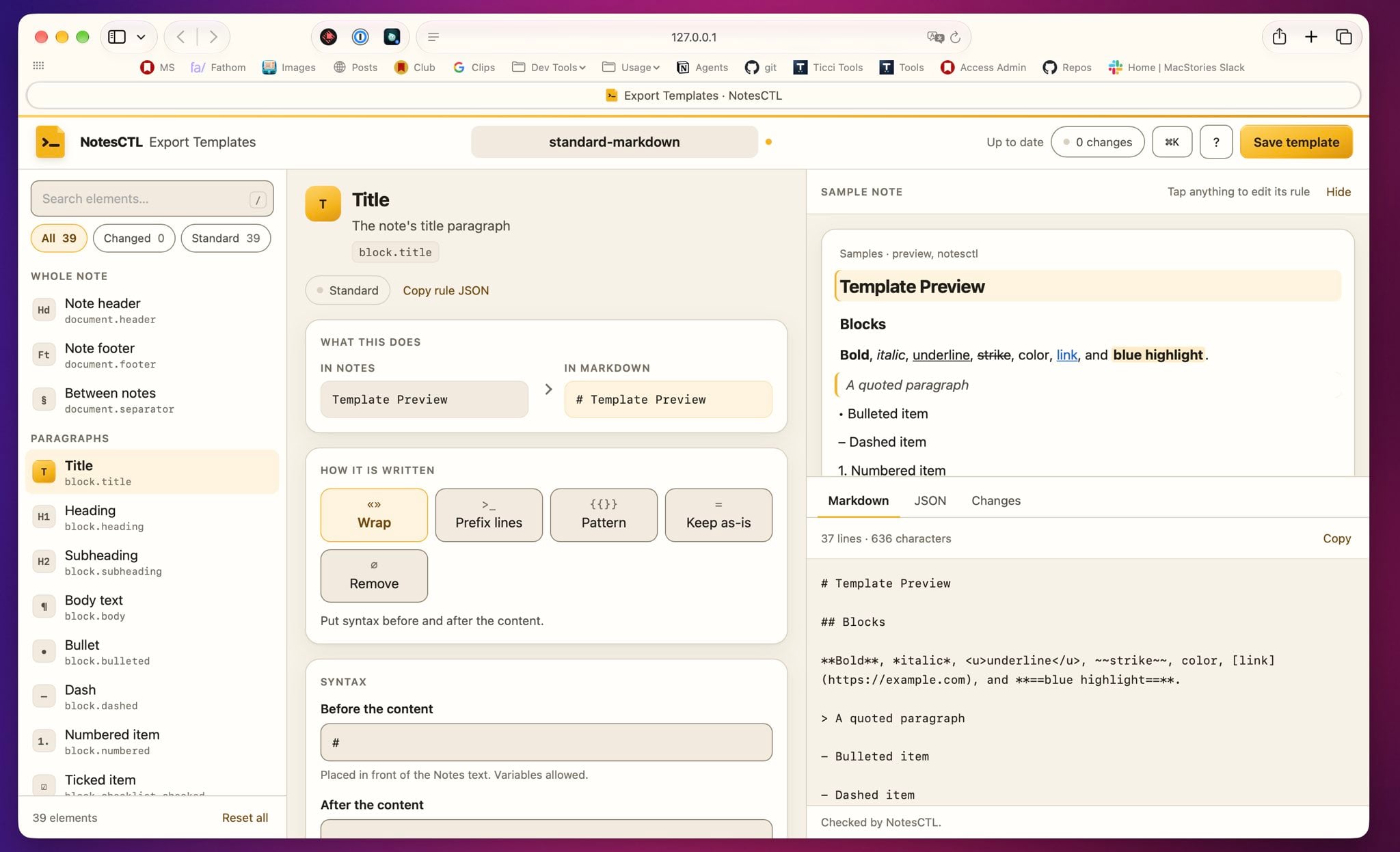Viewport: 1400px width, 852px height.
Task: Click the bullet dot icon for Bullet
Action: [44, 652]
